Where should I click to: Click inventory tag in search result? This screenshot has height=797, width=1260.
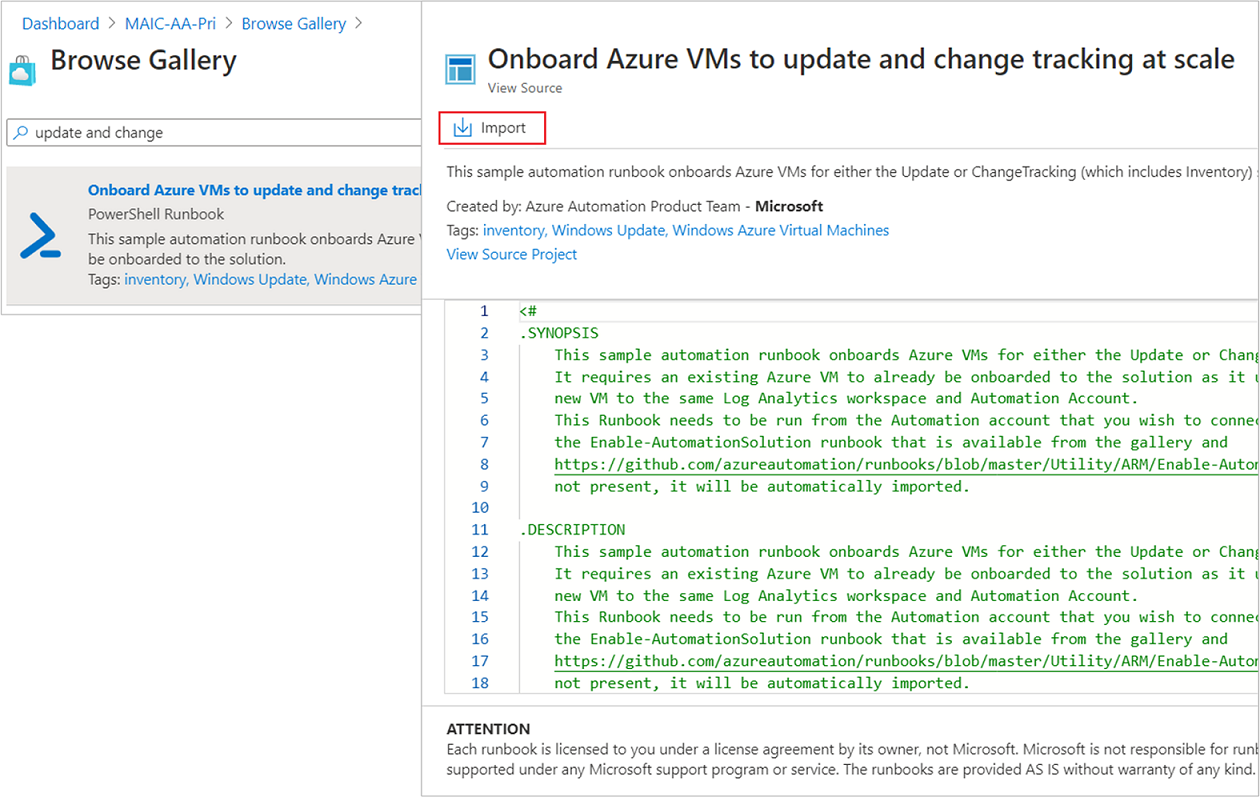tap(155, 279)
